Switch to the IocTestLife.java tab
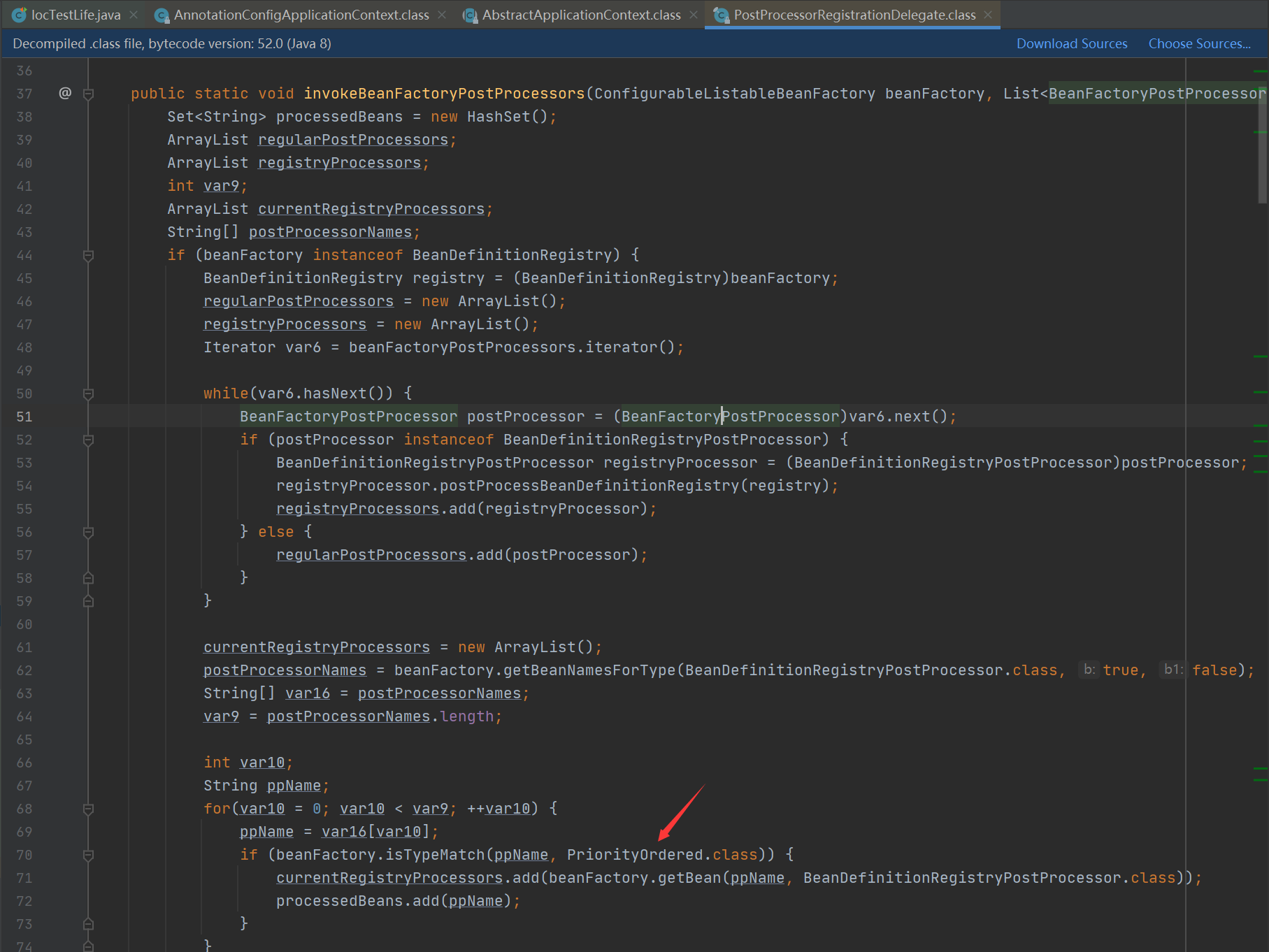 pos(76,15)
